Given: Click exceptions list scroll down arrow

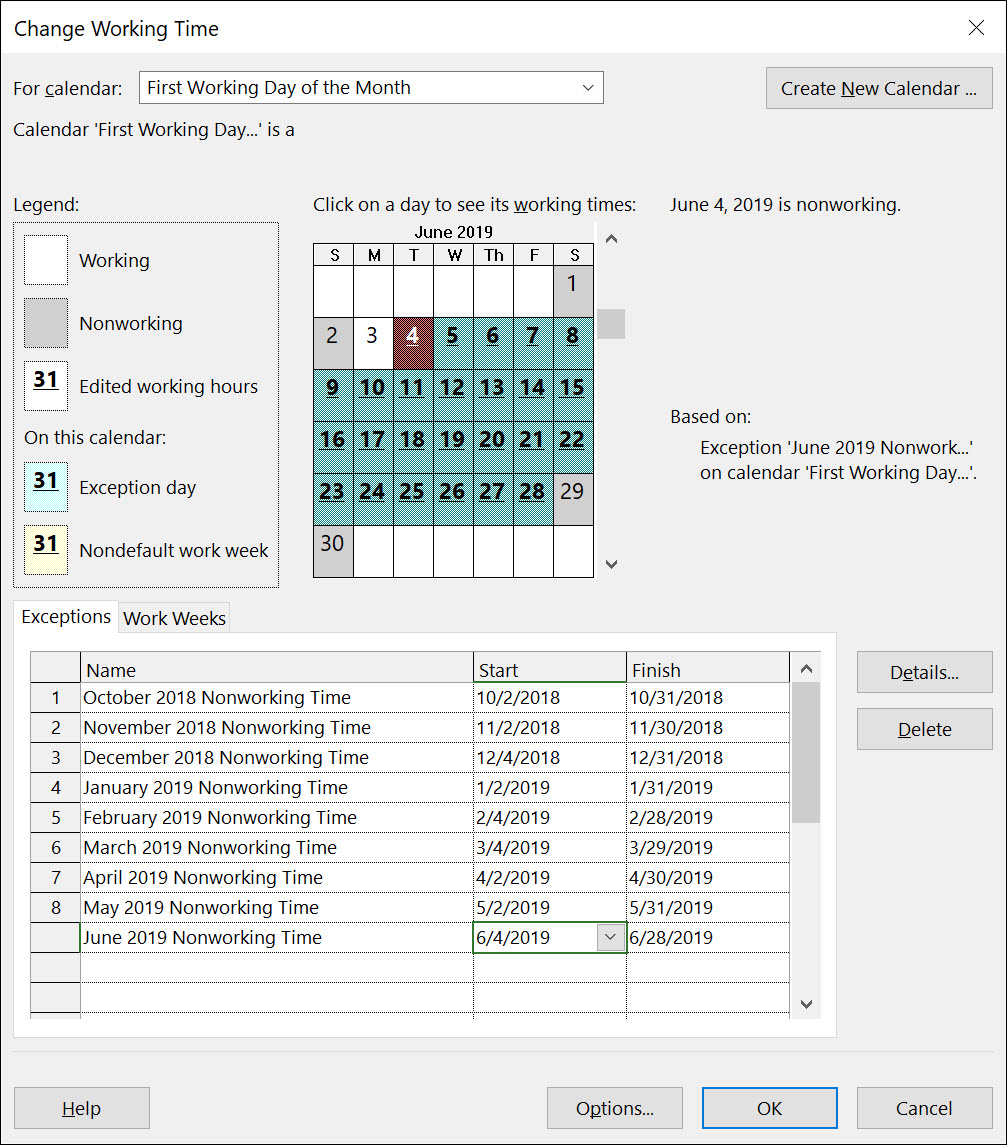Looking at the screenshot, I should pos(806,1004).
